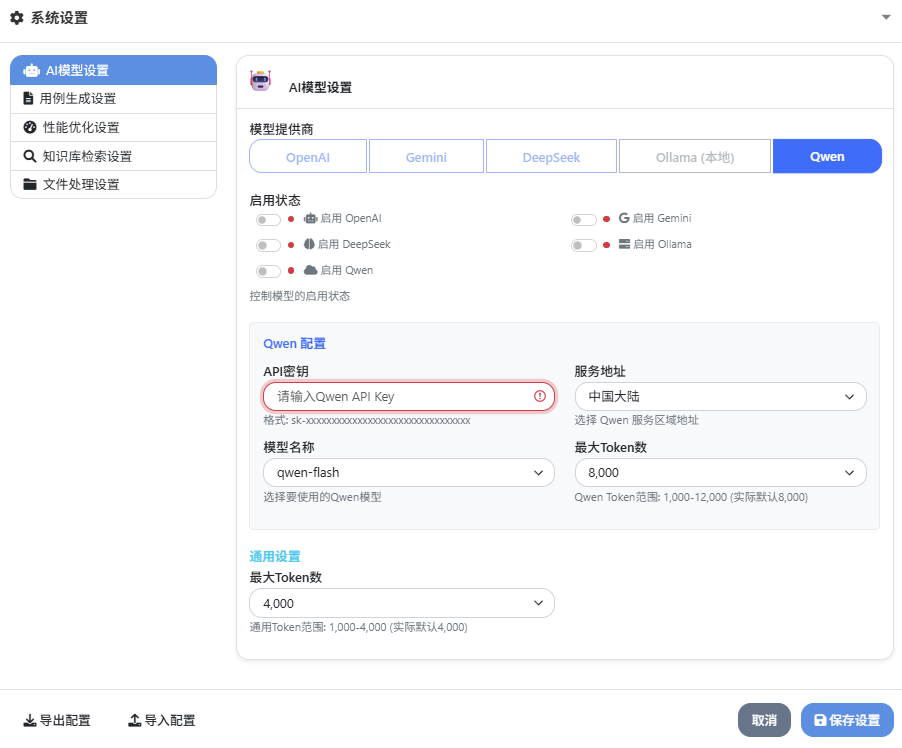Click the server icon next to 启用 Ollama
Screen dimensions: 902x748
click(624, 244)
